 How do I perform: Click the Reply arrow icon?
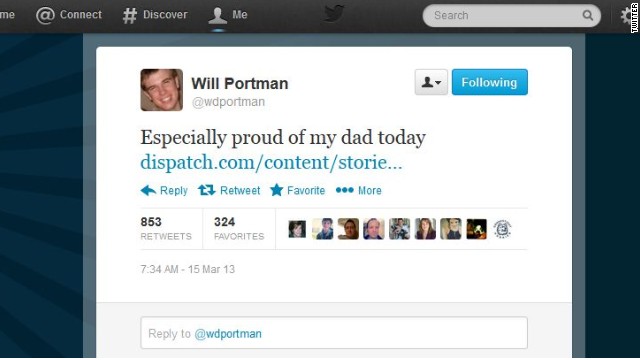148,190
